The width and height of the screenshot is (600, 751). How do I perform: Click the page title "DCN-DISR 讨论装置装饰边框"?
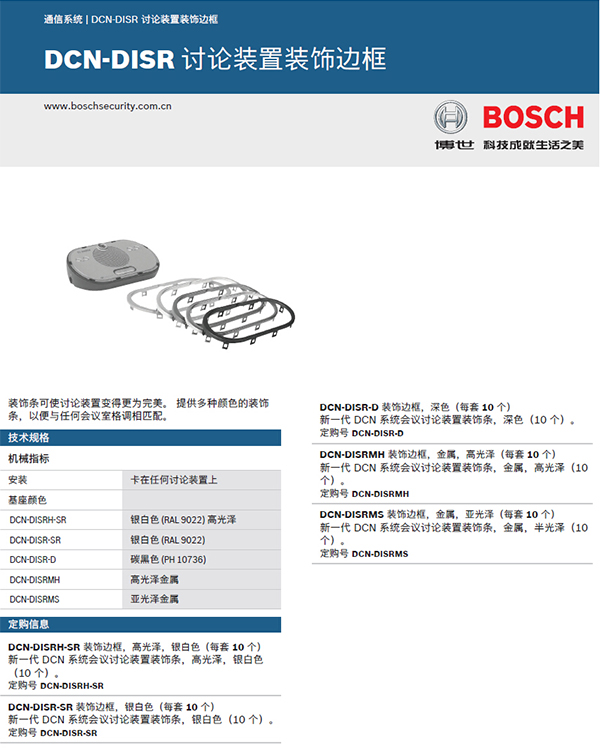tap(215, 59)
